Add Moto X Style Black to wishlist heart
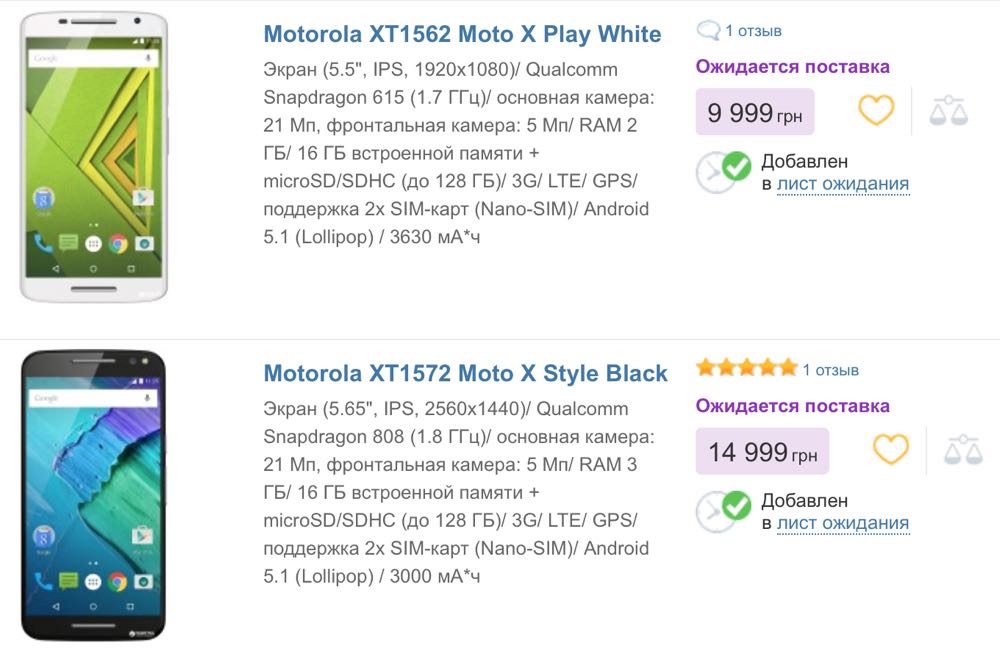Viewport: 1000px width, 651px height. [x=890, y=450]
